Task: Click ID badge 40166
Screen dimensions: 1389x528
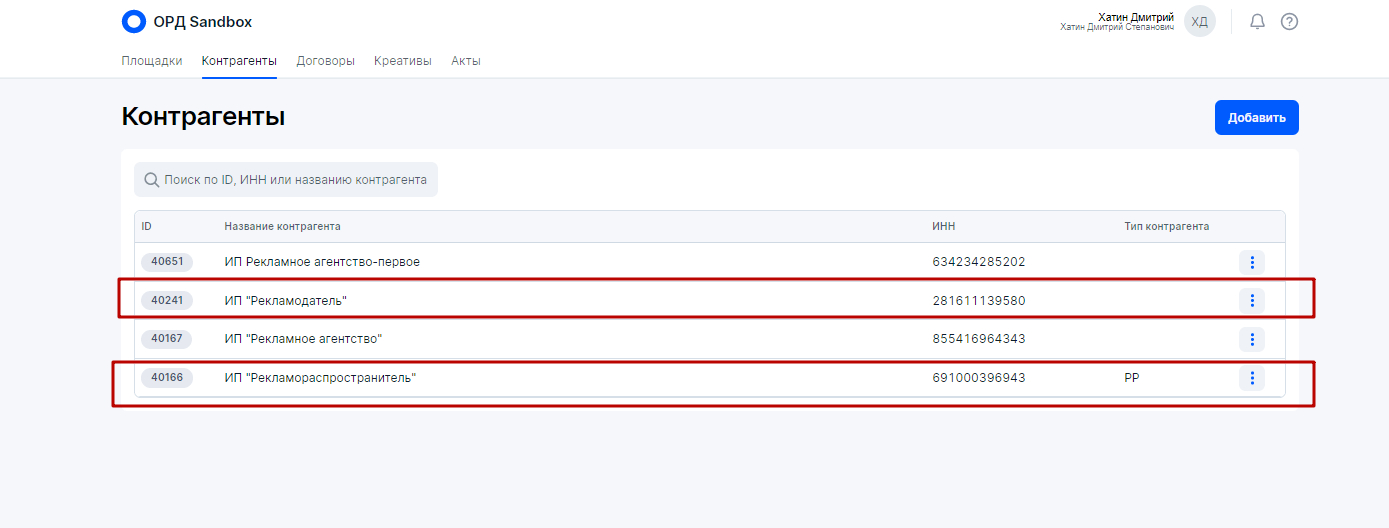Action: pyautogui.click(x=167, y=378)
